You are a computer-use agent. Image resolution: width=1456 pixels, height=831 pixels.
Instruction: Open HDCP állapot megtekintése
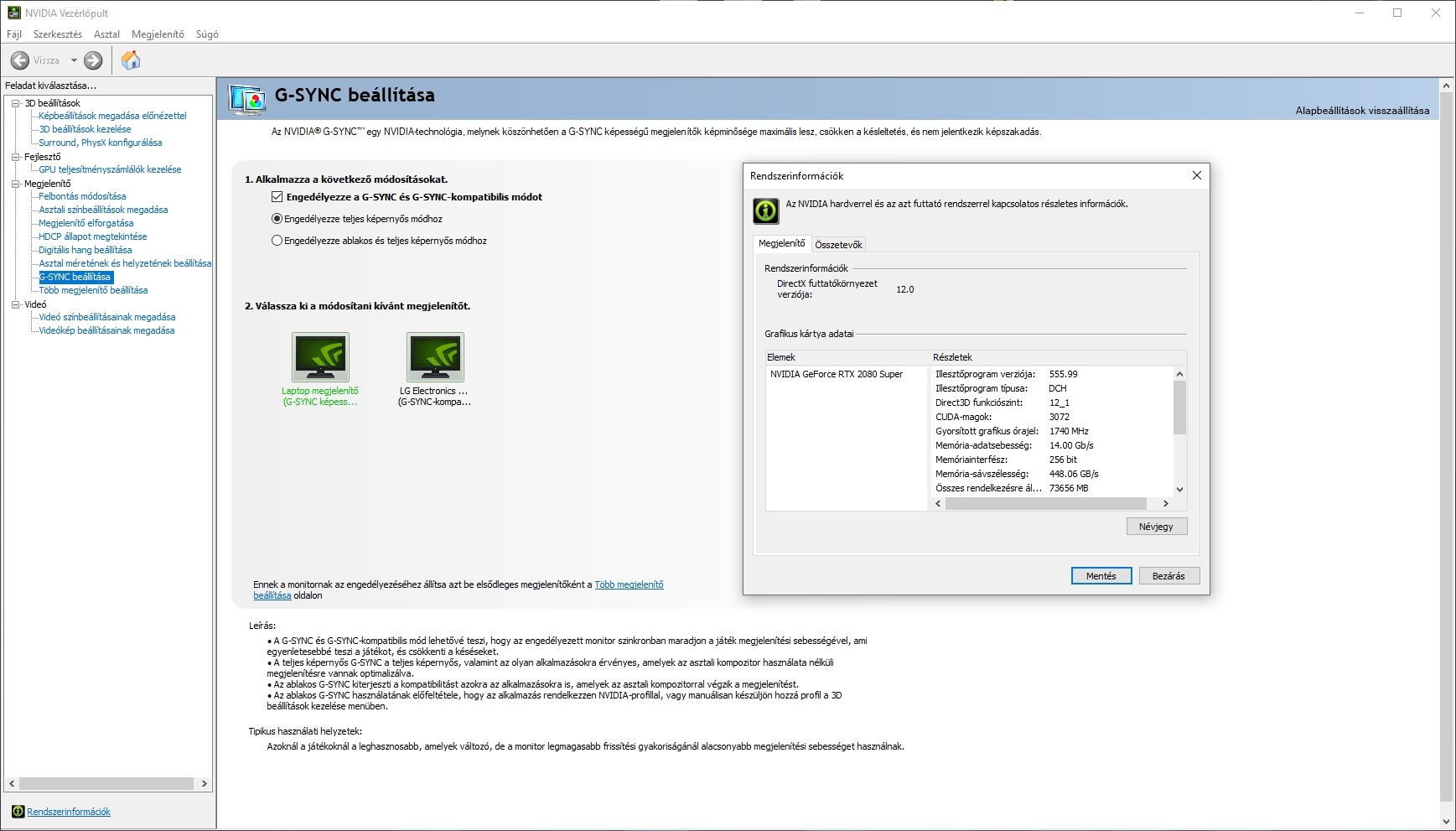[x=93, y=236]
